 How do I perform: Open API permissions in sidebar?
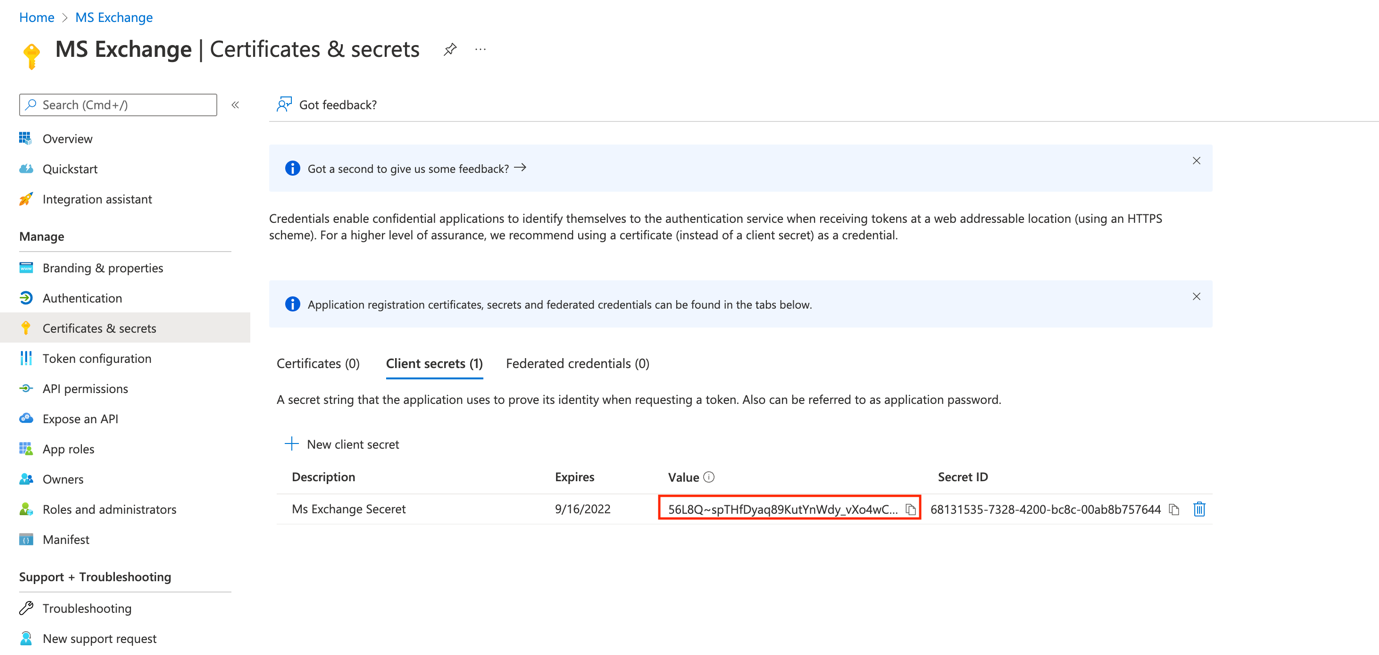pyautogui.click(x=85, y=389)
